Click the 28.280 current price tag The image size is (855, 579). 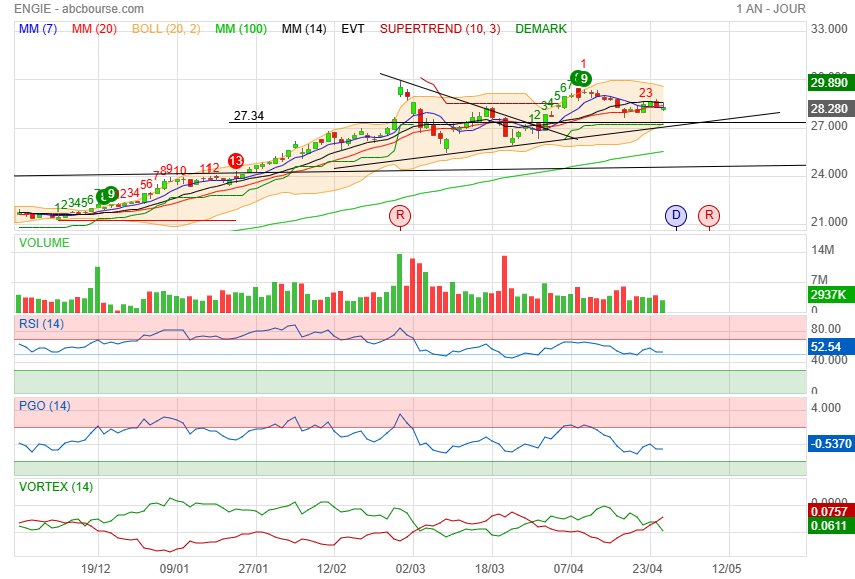tap(829, 108)
